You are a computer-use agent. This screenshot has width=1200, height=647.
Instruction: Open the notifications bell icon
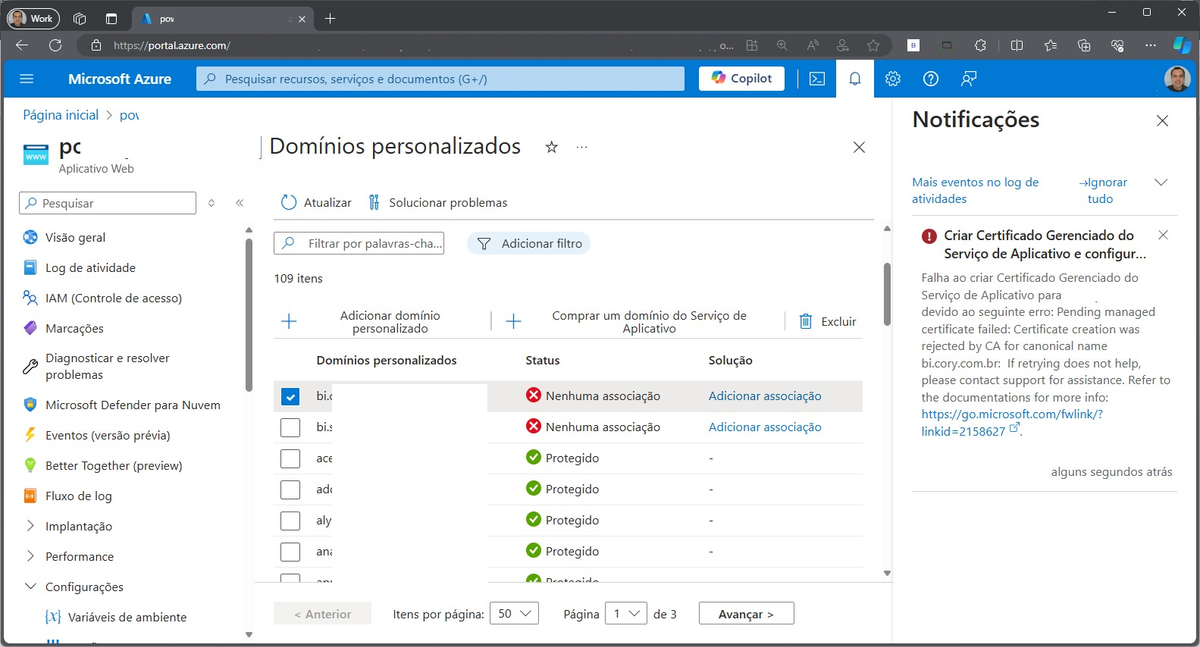(x=855, y=79)
